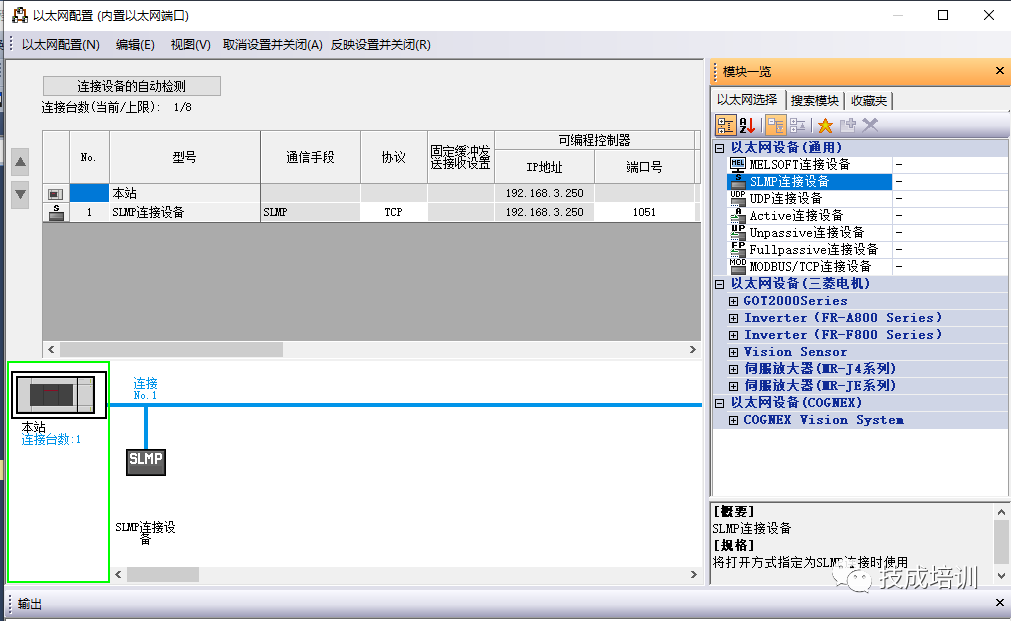Click the 连接设备的自动检测 button

pos(133,85)
